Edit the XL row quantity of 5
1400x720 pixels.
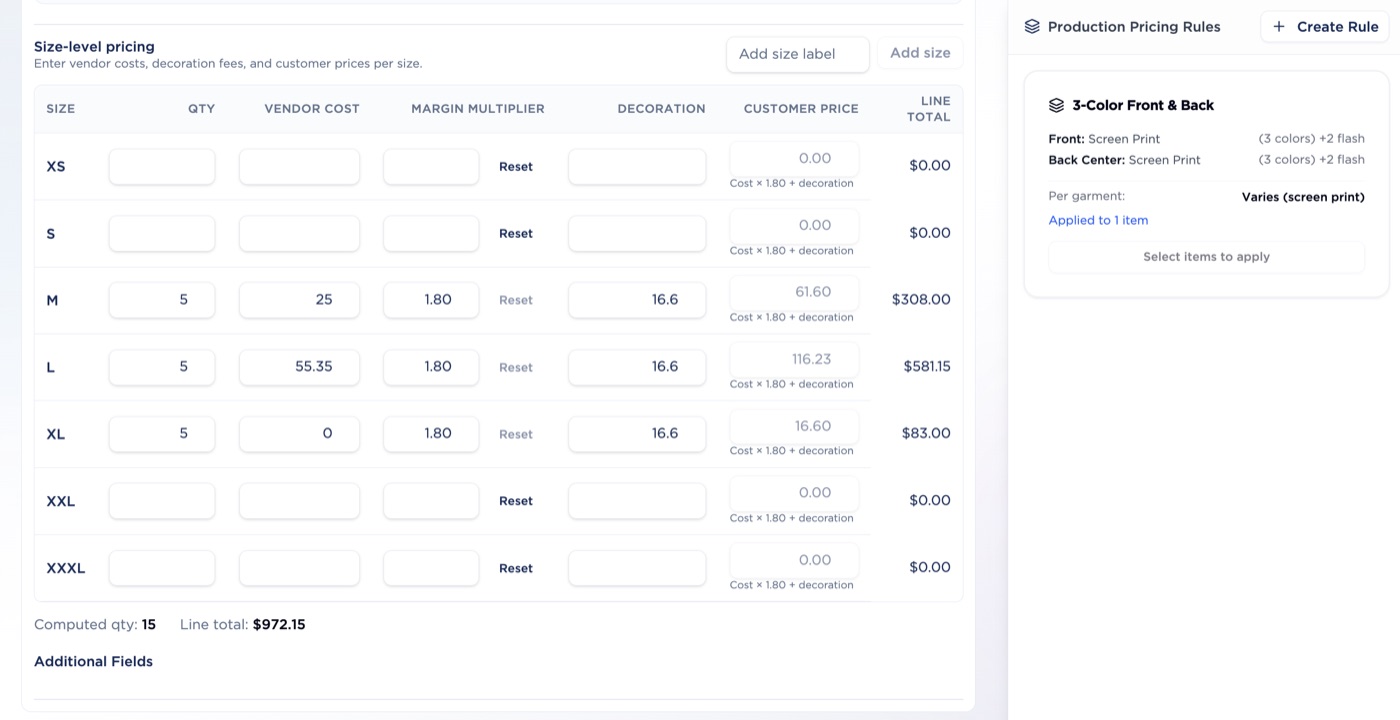162,434
